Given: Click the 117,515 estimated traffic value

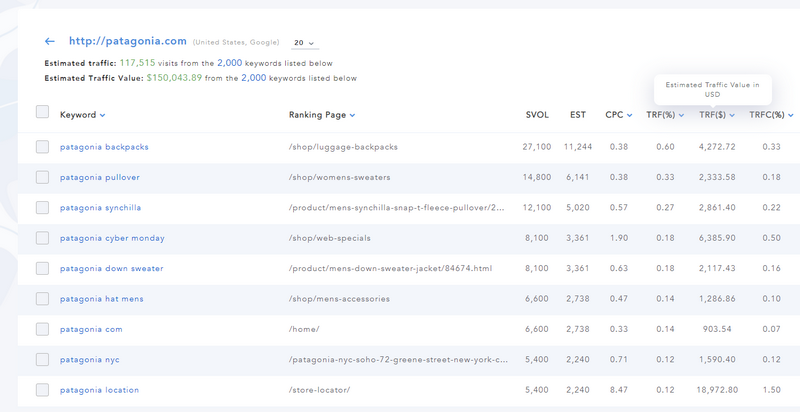Looking at the screenshot, I should pyautogui.click(x=137, y=63).
